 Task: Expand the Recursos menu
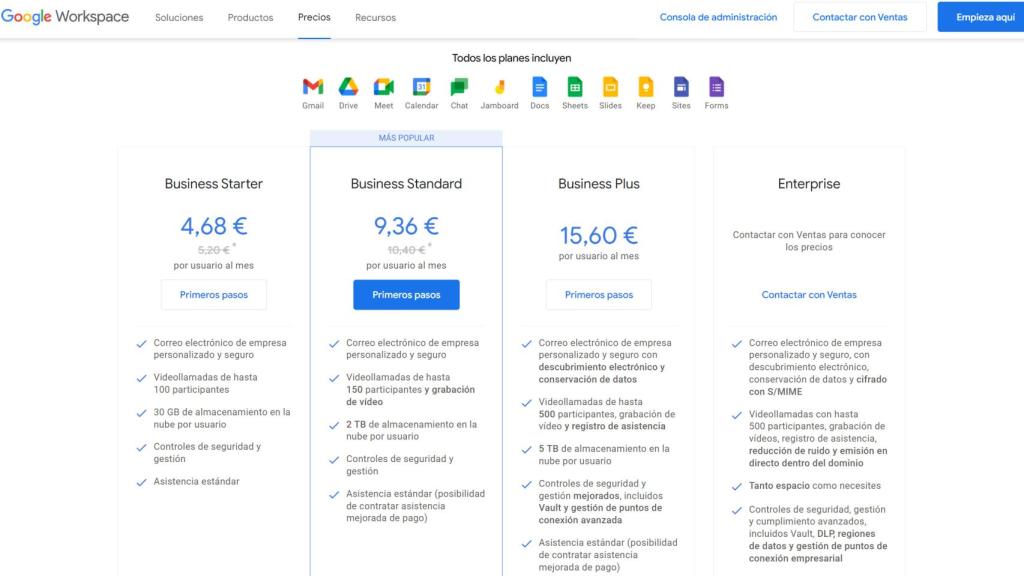point(375,17)
